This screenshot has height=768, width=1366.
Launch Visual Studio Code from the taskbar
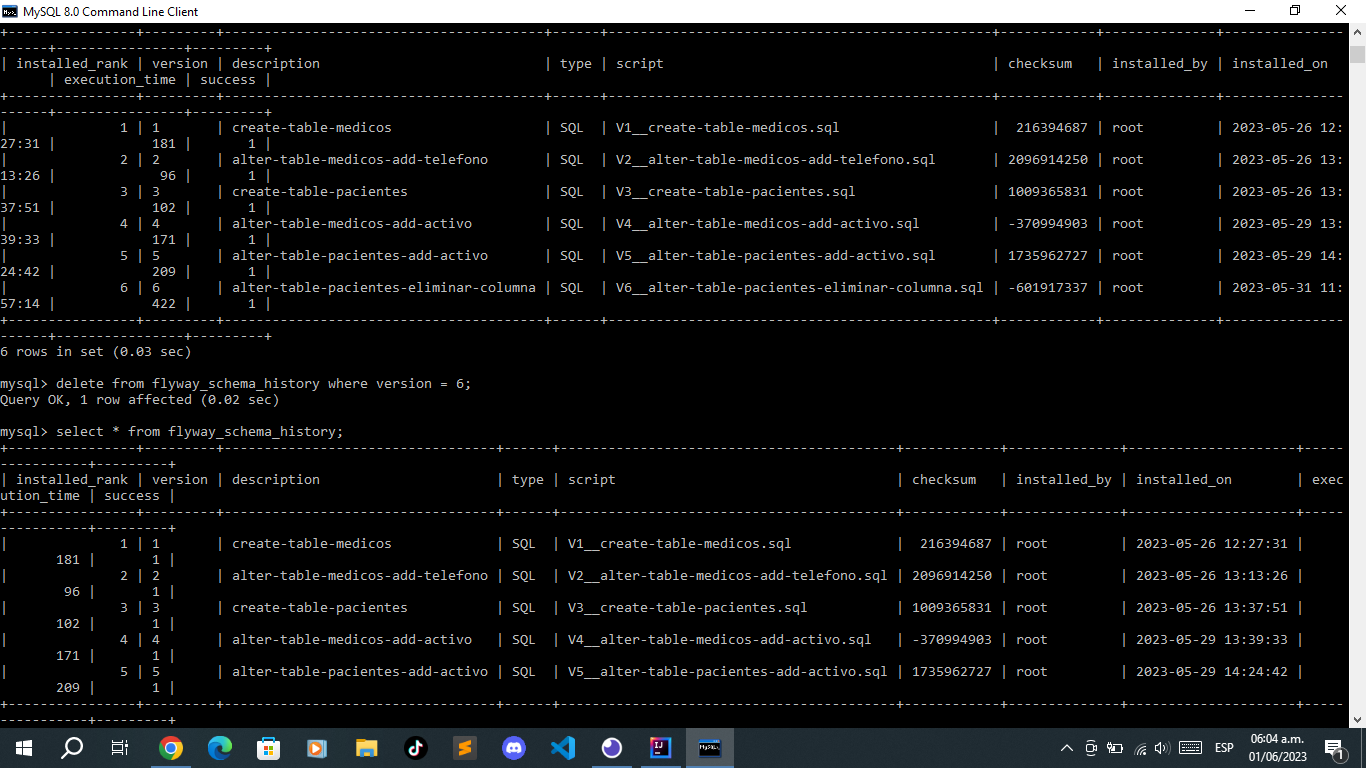point(563,747)
